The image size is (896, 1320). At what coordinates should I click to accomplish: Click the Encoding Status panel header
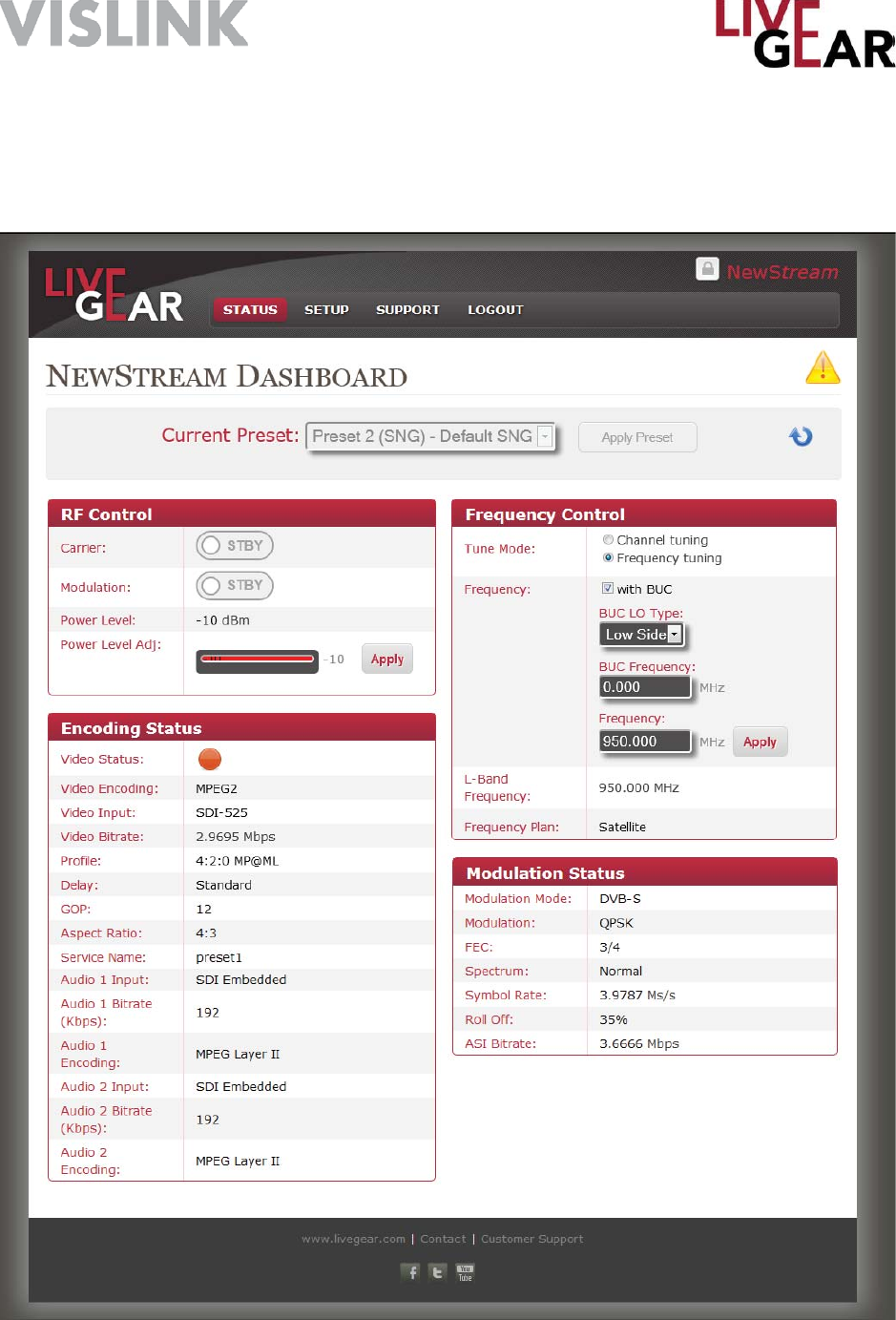coord(241,727)
